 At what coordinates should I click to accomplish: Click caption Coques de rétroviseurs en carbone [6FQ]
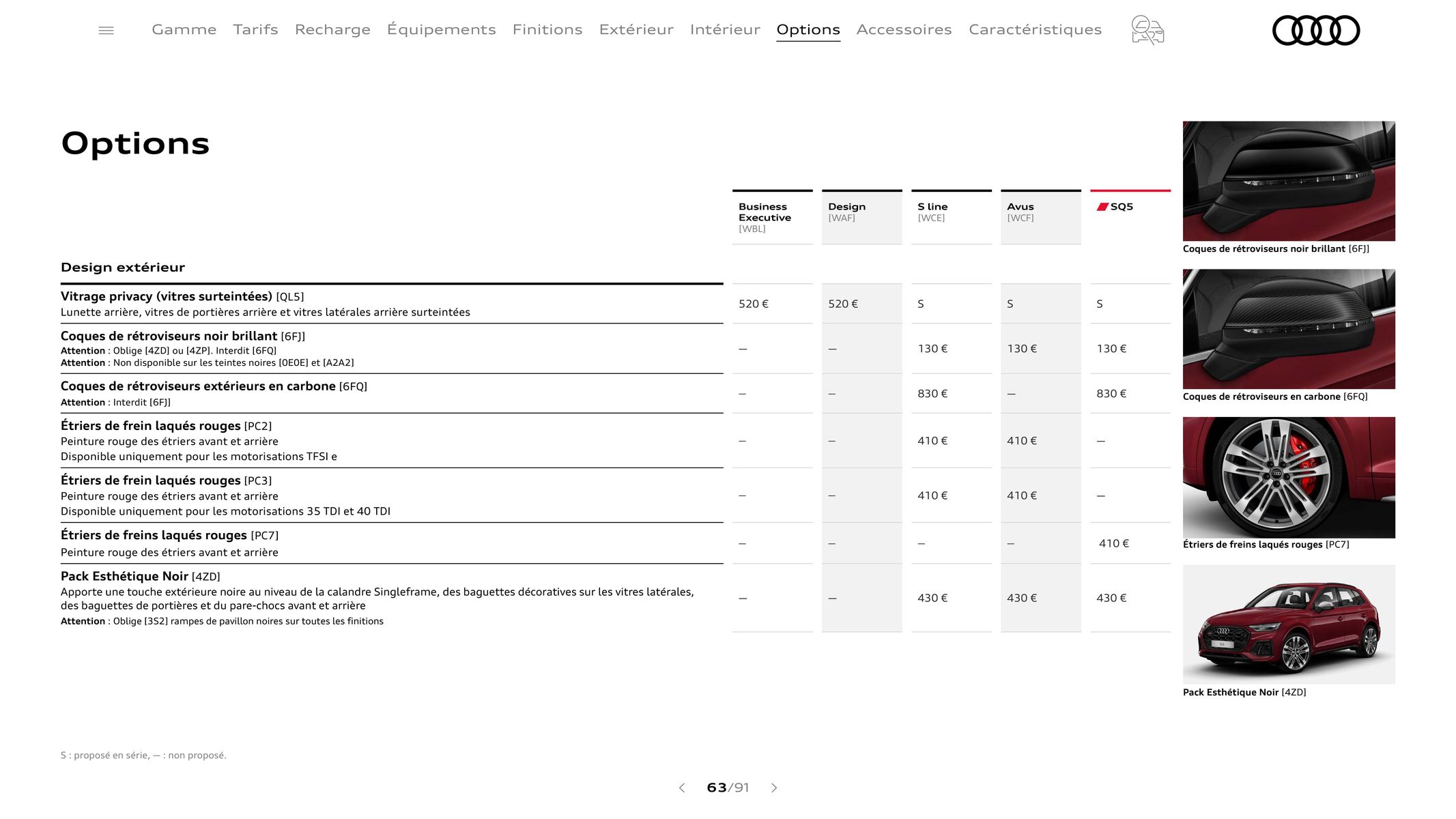pyautogui.click(x=1275, y=397)
